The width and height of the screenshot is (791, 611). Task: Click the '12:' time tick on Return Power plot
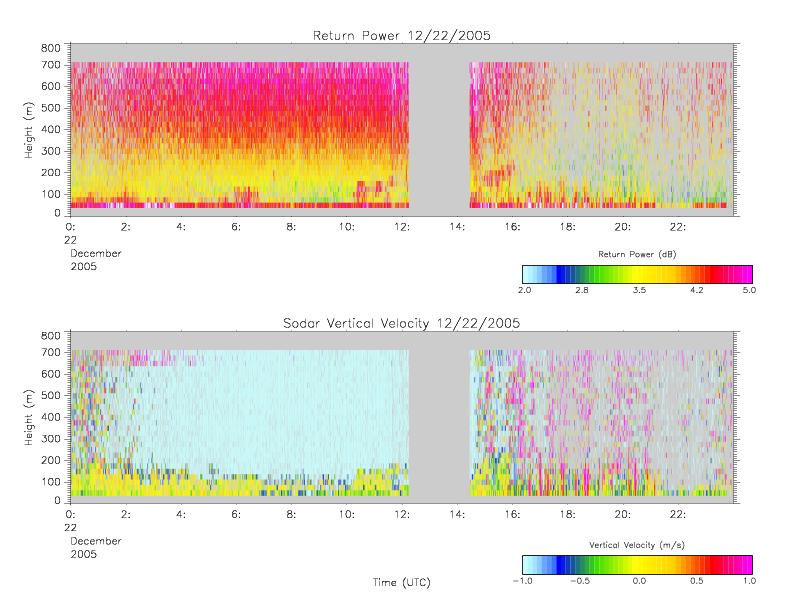tap(402, 227)
